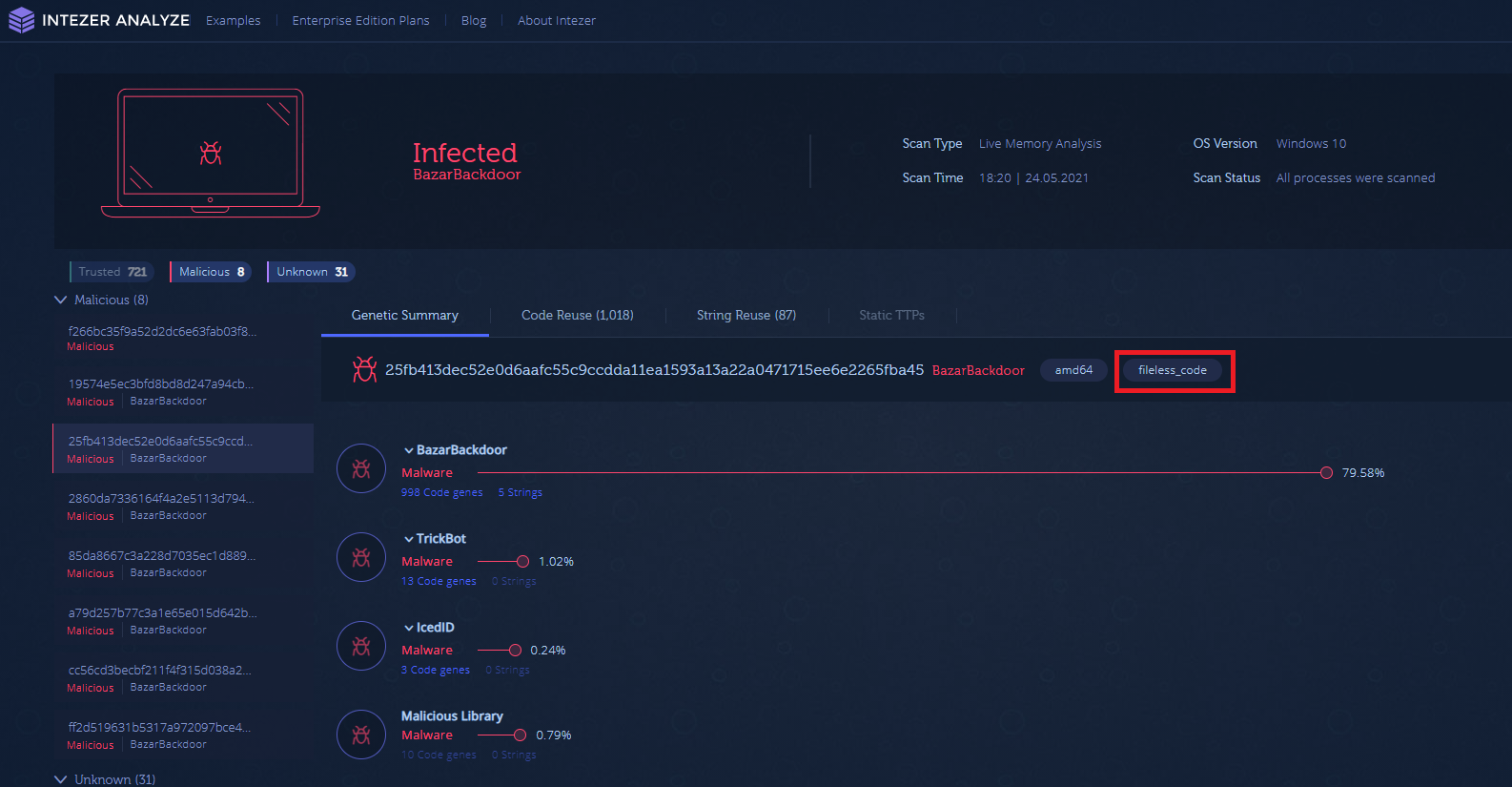The height and width of the screenshot is (787, 1512).
Task: Click the TrickBot malware family icon
Action: click(x=361, y=558)
